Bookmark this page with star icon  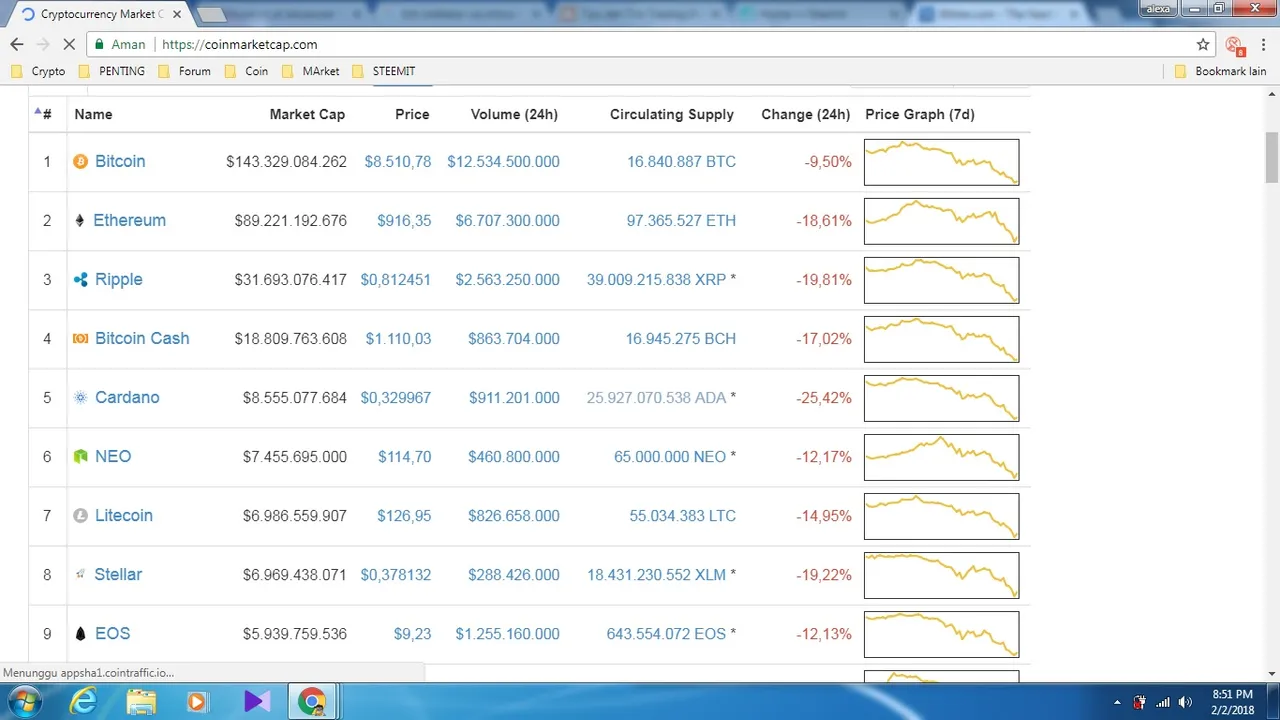point(1203,44)
